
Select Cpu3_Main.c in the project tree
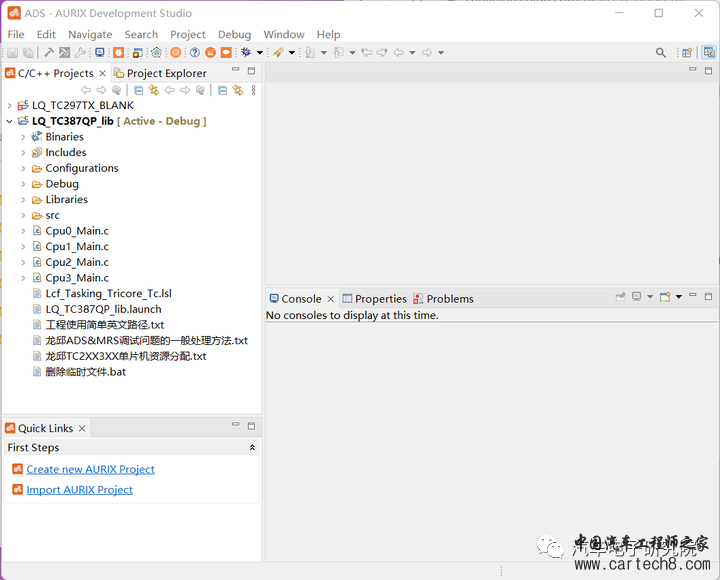point(77,278)
